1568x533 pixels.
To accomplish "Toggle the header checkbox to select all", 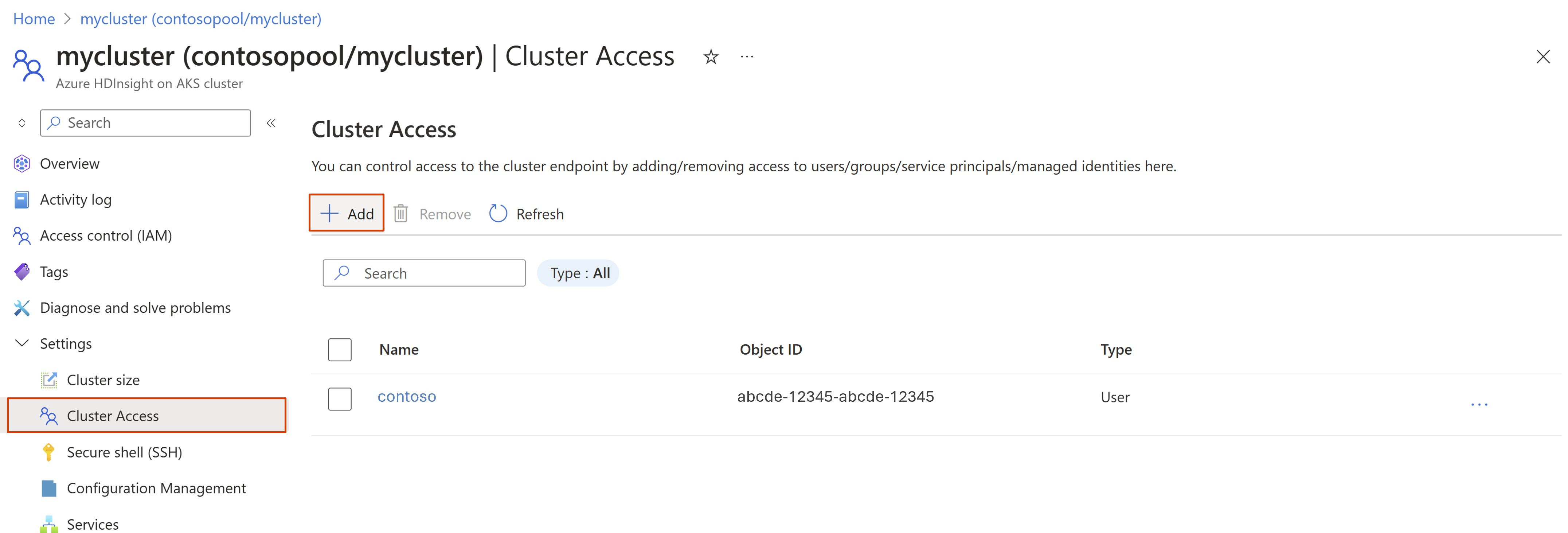I will [x=340, y=349].
